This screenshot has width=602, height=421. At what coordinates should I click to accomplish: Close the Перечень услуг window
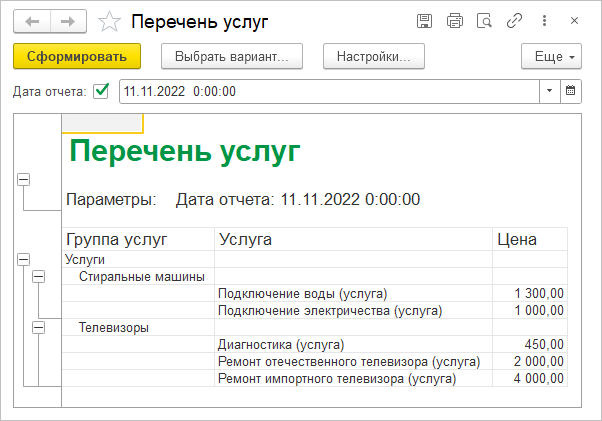pyautogui.click(x=574, y=21)
